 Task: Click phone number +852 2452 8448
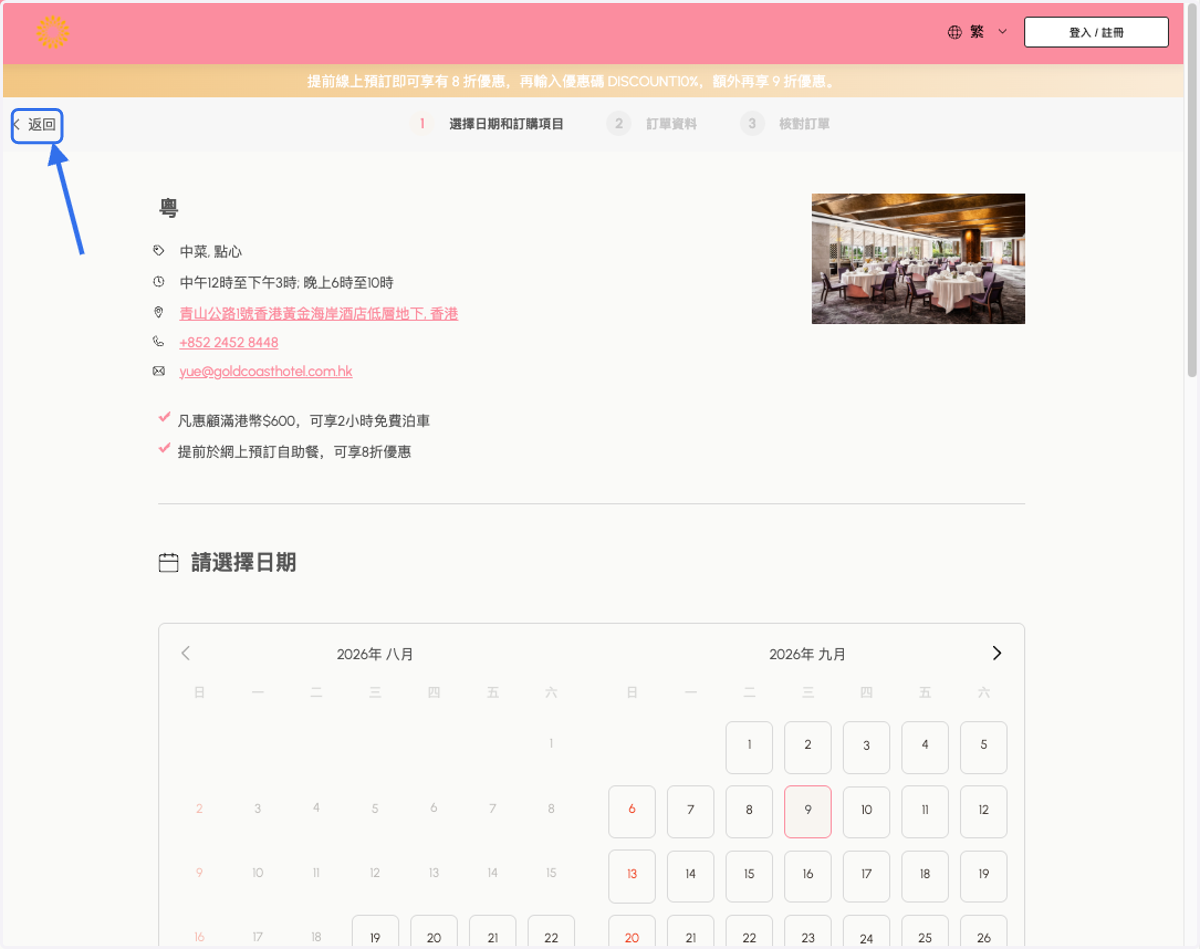pos(229,342)
